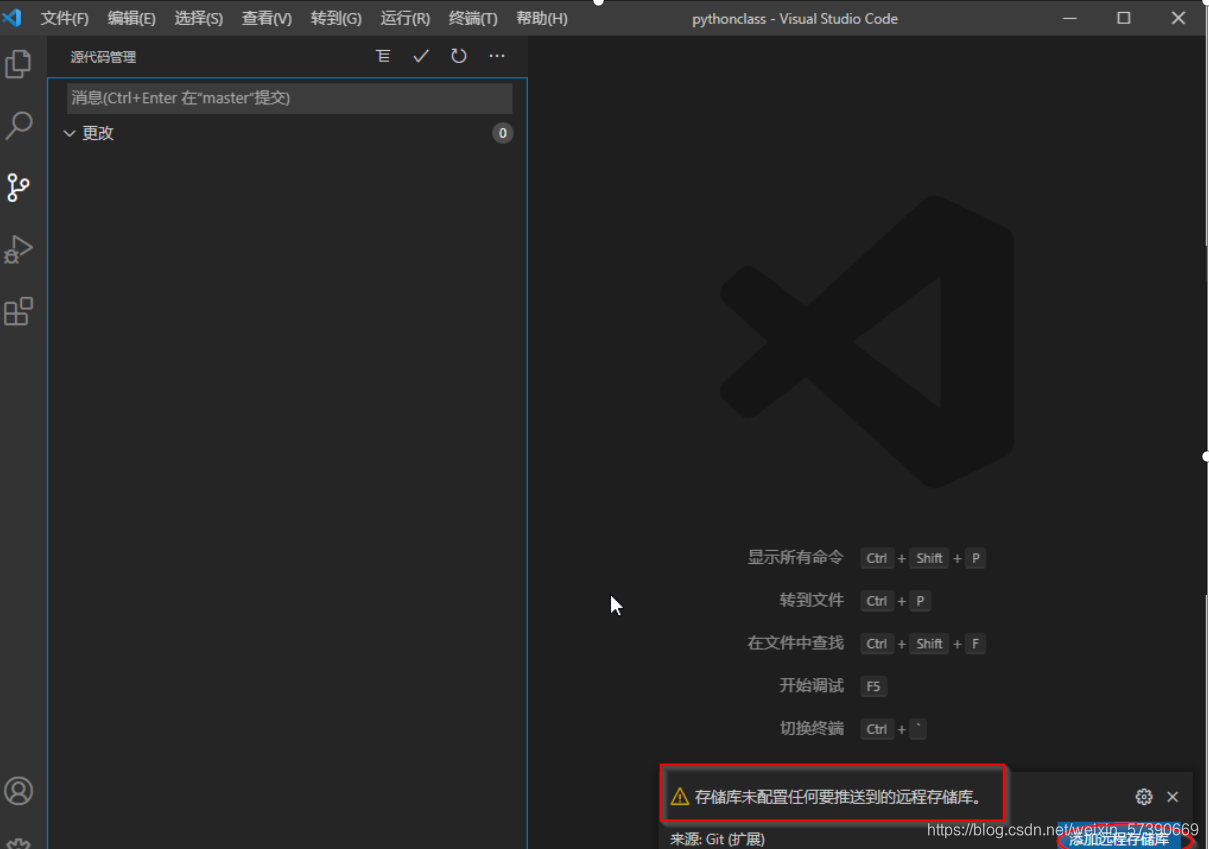Open the Search view in activity bar

(x=18, y=126)
